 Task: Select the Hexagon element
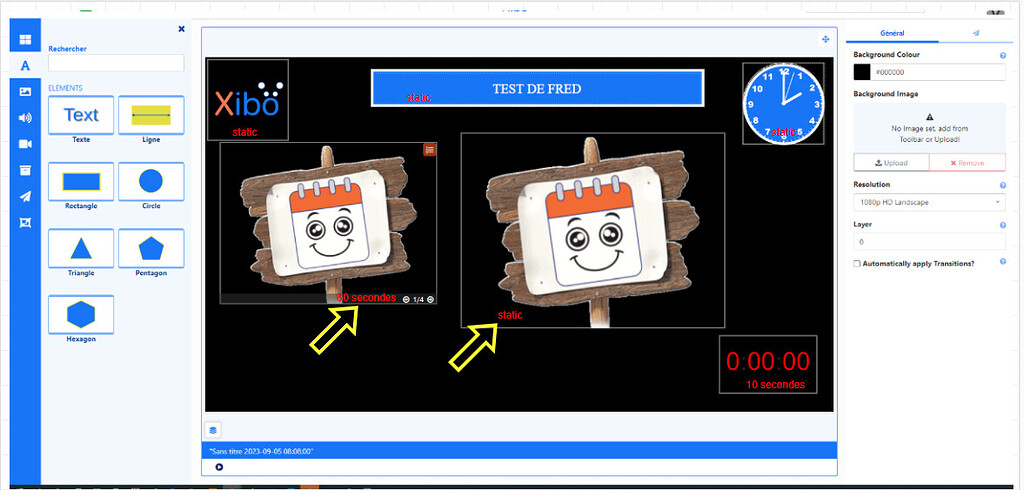click(x=81, y=315)
